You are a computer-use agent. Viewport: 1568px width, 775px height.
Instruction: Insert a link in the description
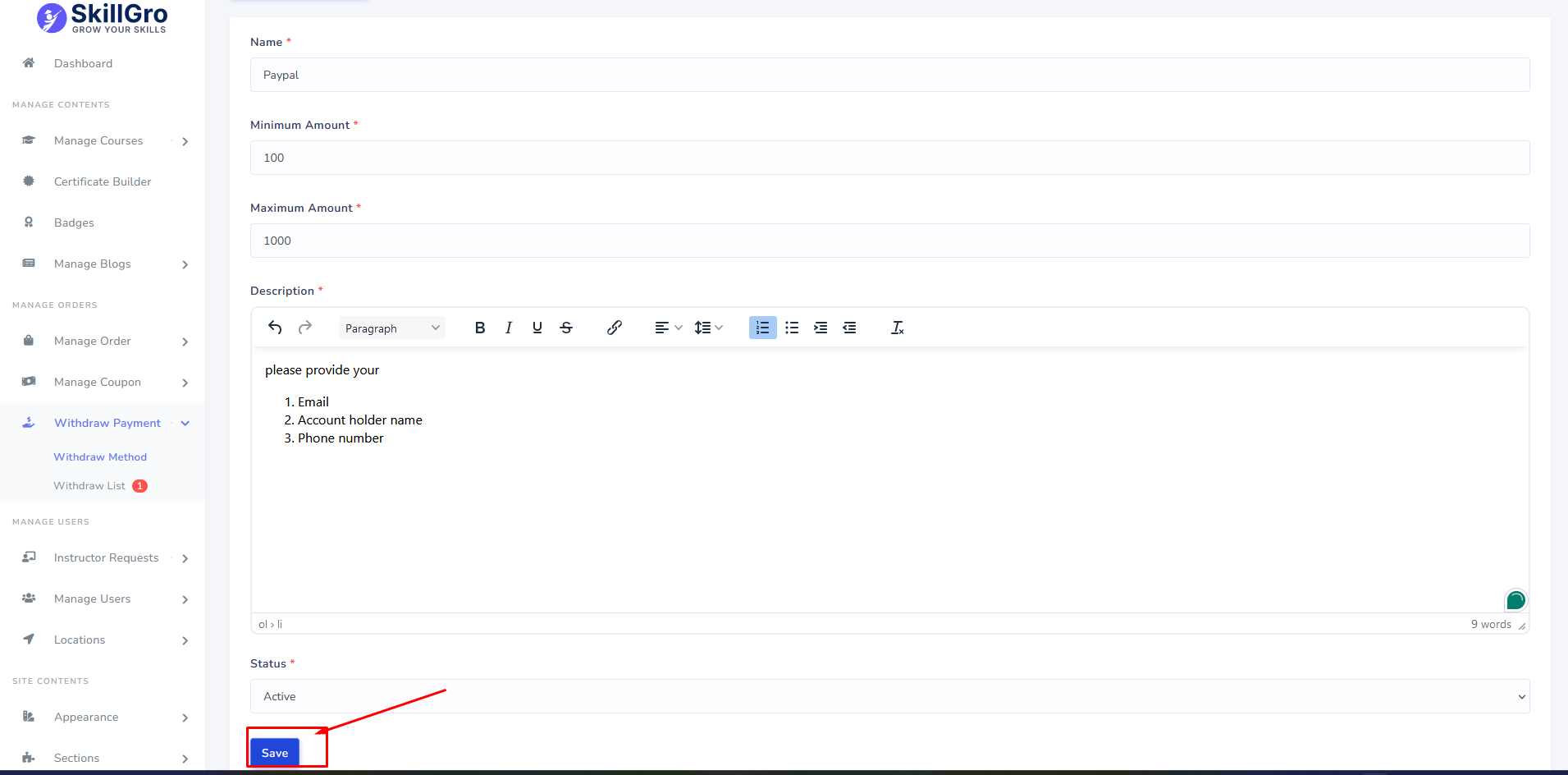click(x=614, y=328)
